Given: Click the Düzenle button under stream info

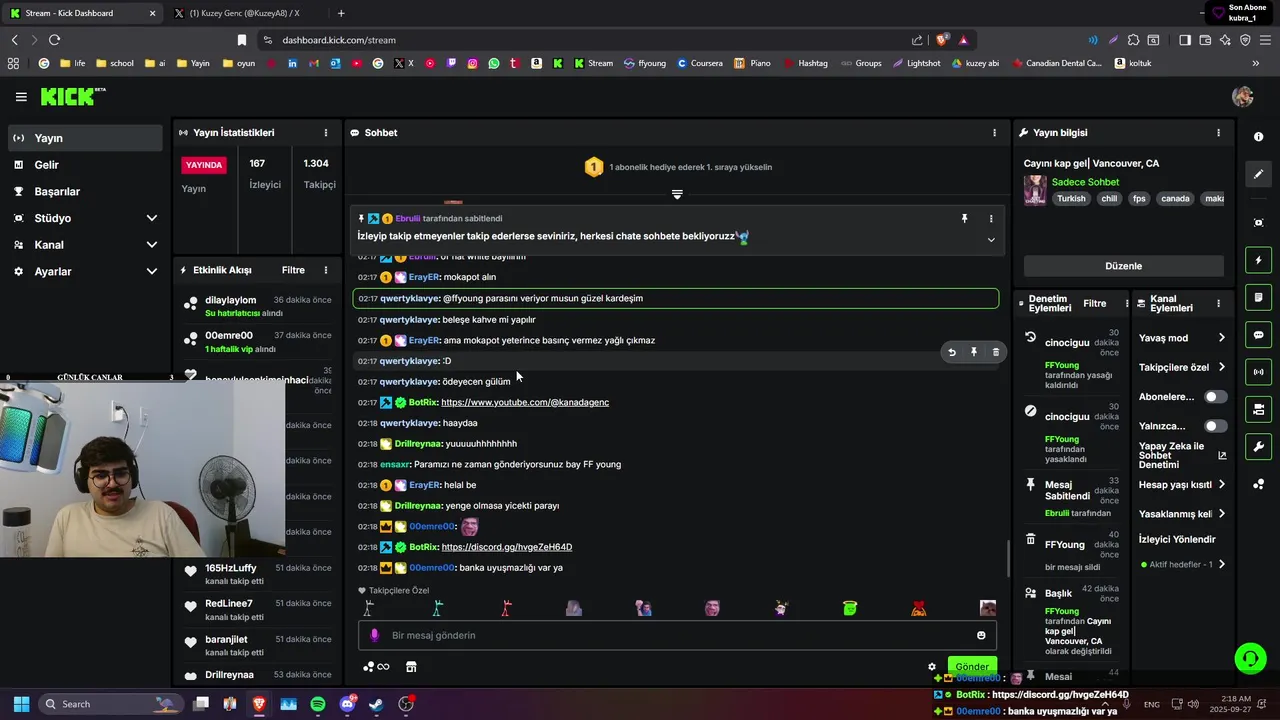Looking at the screenshot, I should [x=1123, y=266].
